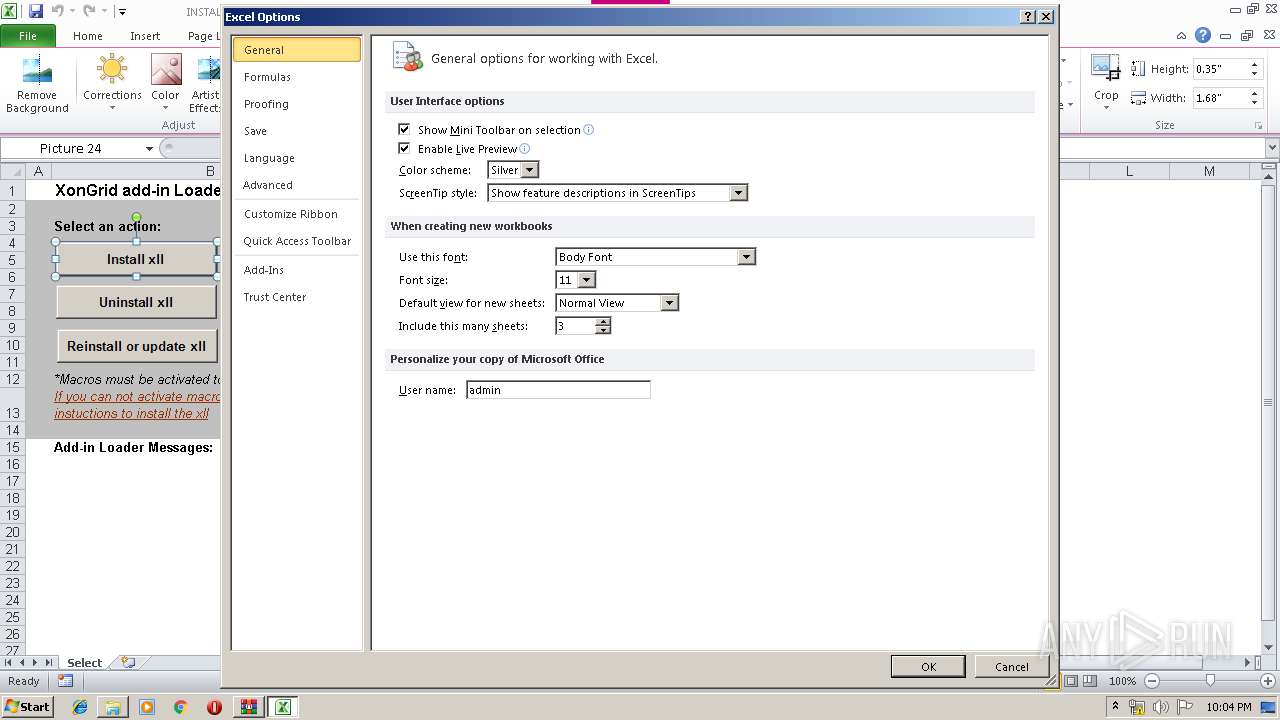Click the Artistic Effects icon
The image size is (1280, 720).
click(x=208, y=69)
